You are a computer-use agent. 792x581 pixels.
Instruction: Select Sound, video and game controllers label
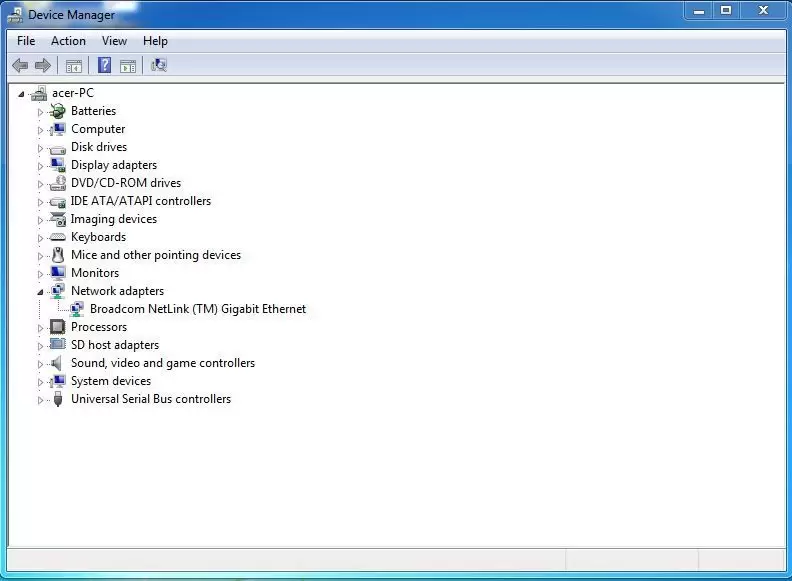click(x=163, y=363)
